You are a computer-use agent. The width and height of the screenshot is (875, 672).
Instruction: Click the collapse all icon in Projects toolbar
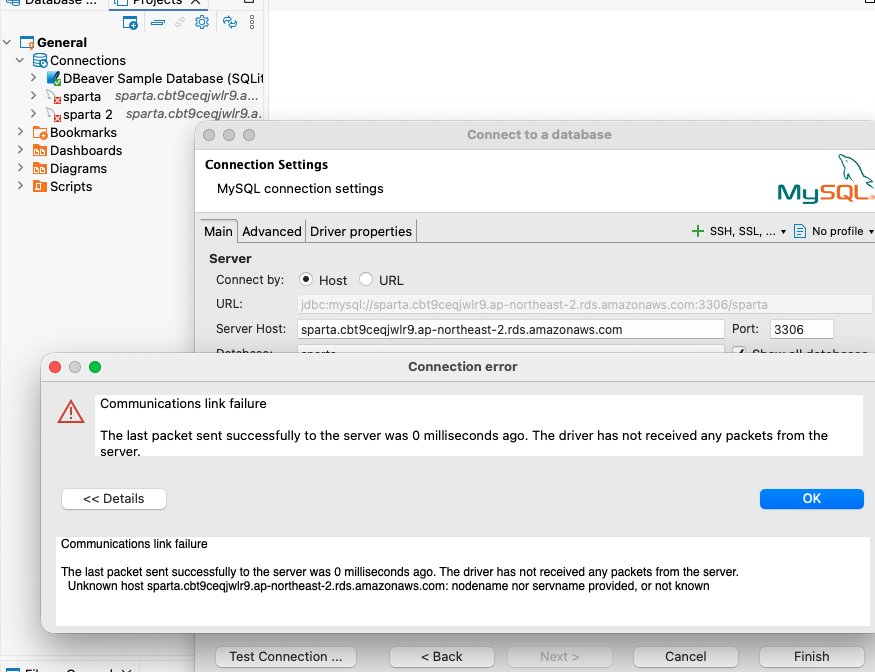click(x=158, y=23)
